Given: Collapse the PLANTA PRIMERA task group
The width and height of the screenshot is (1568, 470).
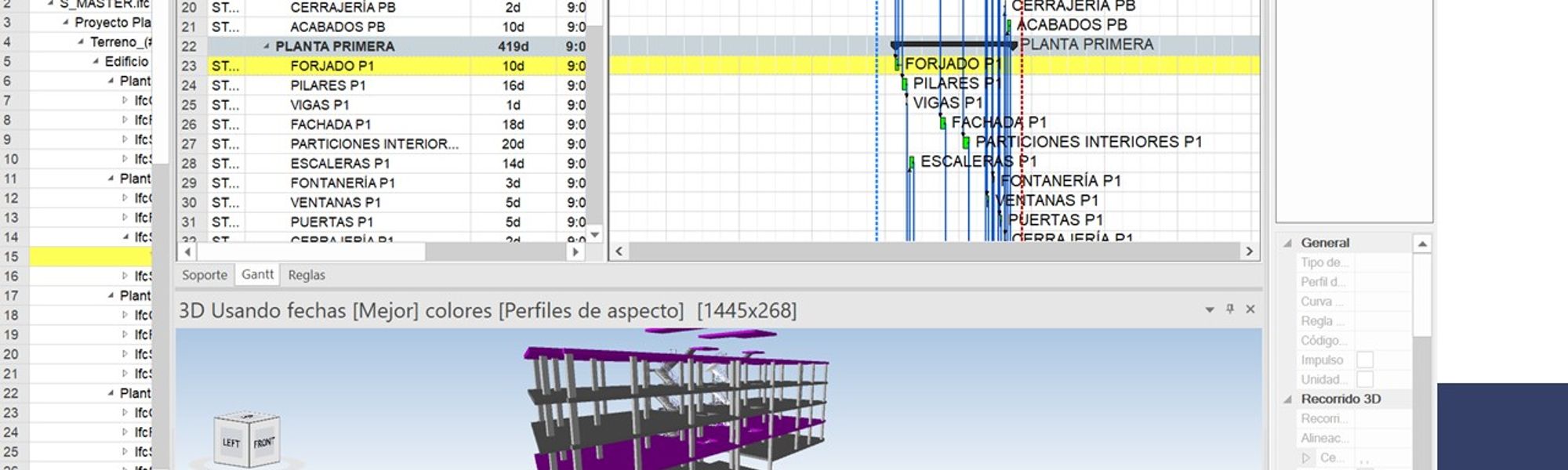Looking at the screenshot, I should tap(267, 46).
